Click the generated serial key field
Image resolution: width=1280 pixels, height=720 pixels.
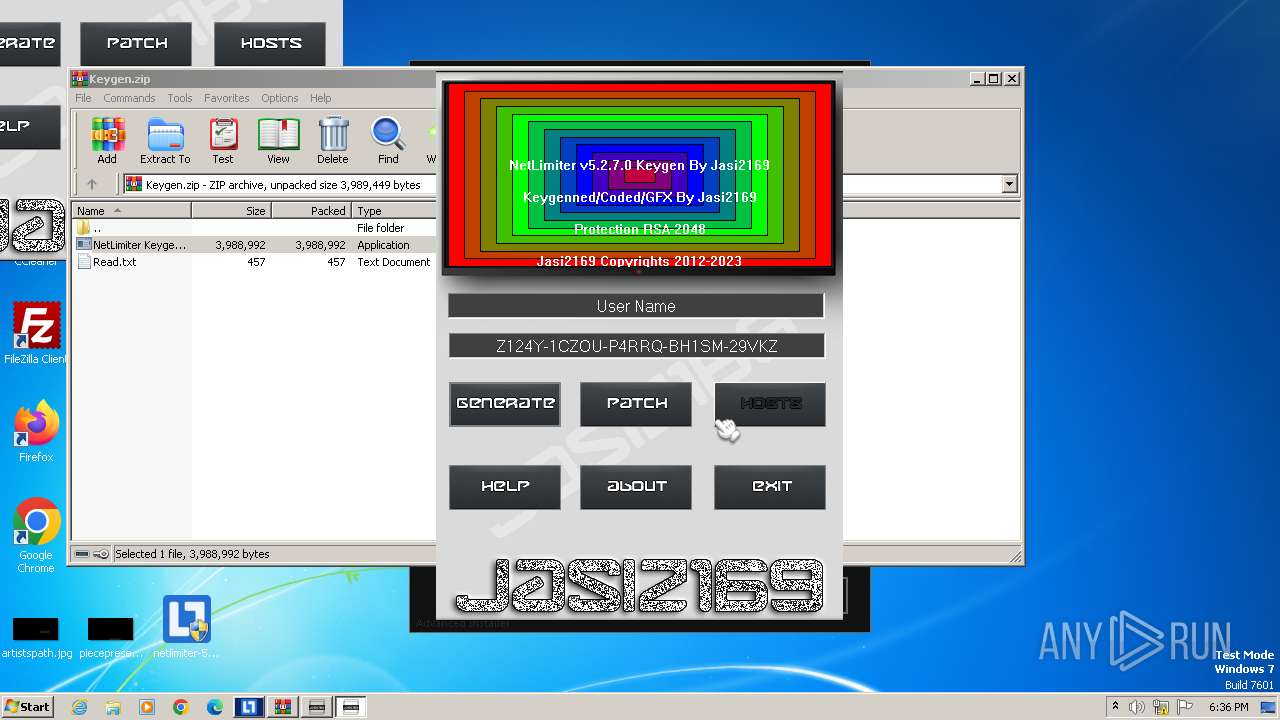coord(636,346)
